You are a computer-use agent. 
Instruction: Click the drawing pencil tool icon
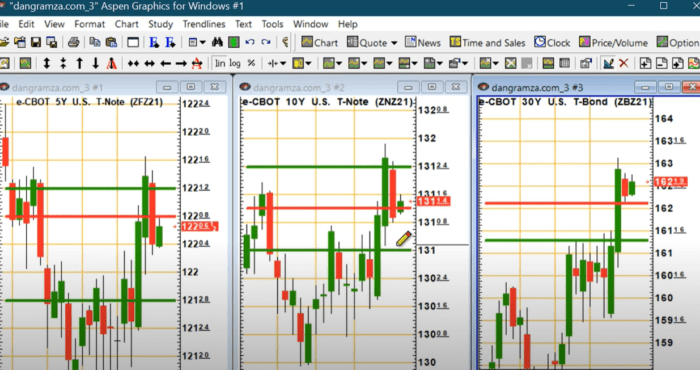tap(608, 63)
